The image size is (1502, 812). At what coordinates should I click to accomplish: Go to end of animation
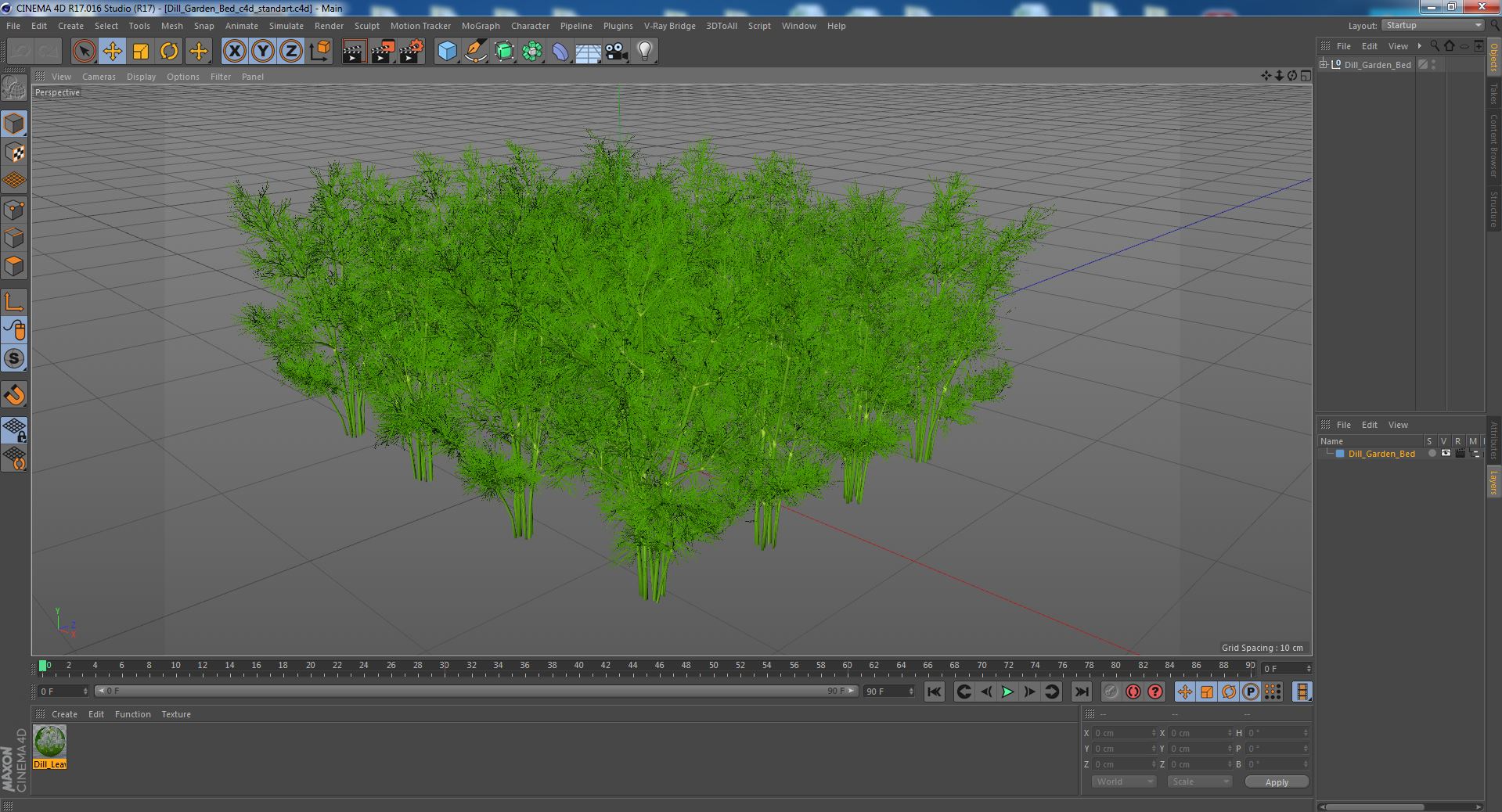click(1081, 692)
